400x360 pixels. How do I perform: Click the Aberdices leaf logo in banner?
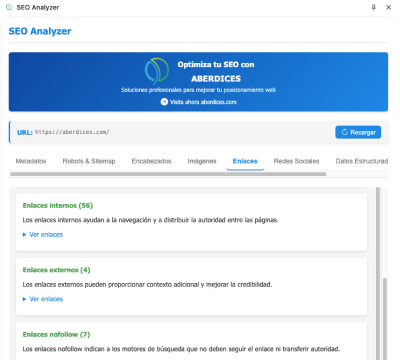157,71
